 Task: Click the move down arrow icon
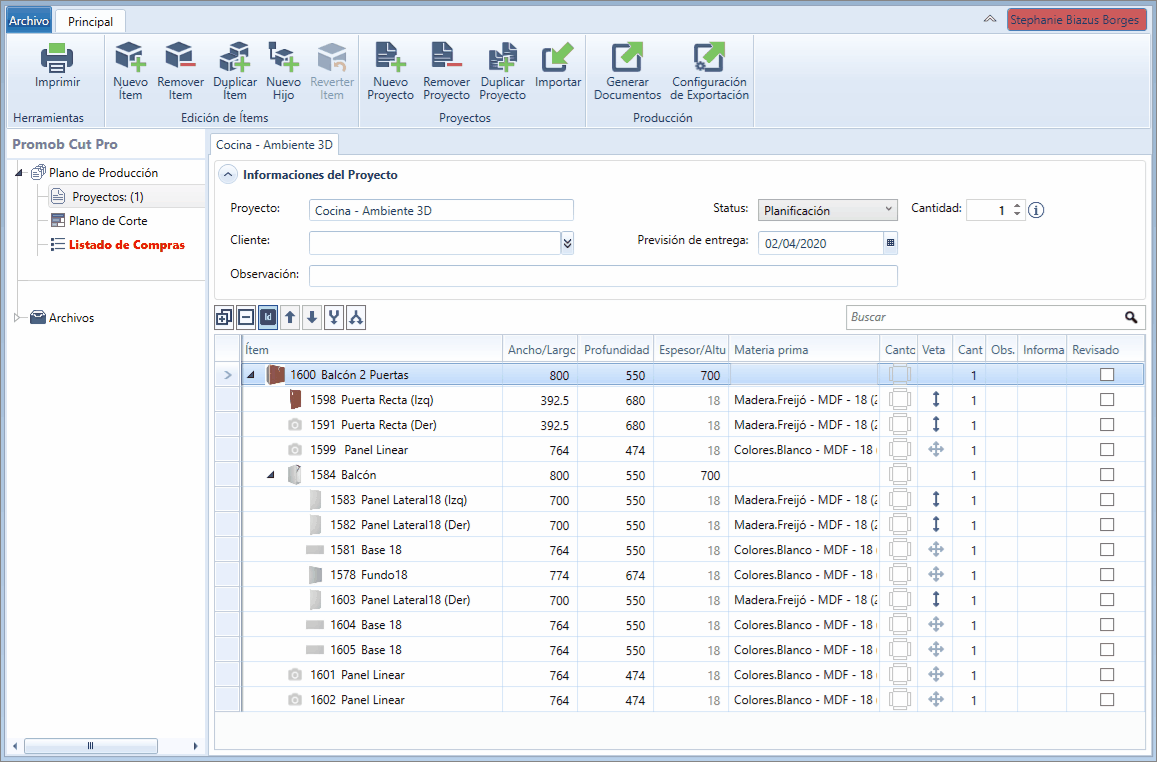pyautogui.click(x=312, y=317)
